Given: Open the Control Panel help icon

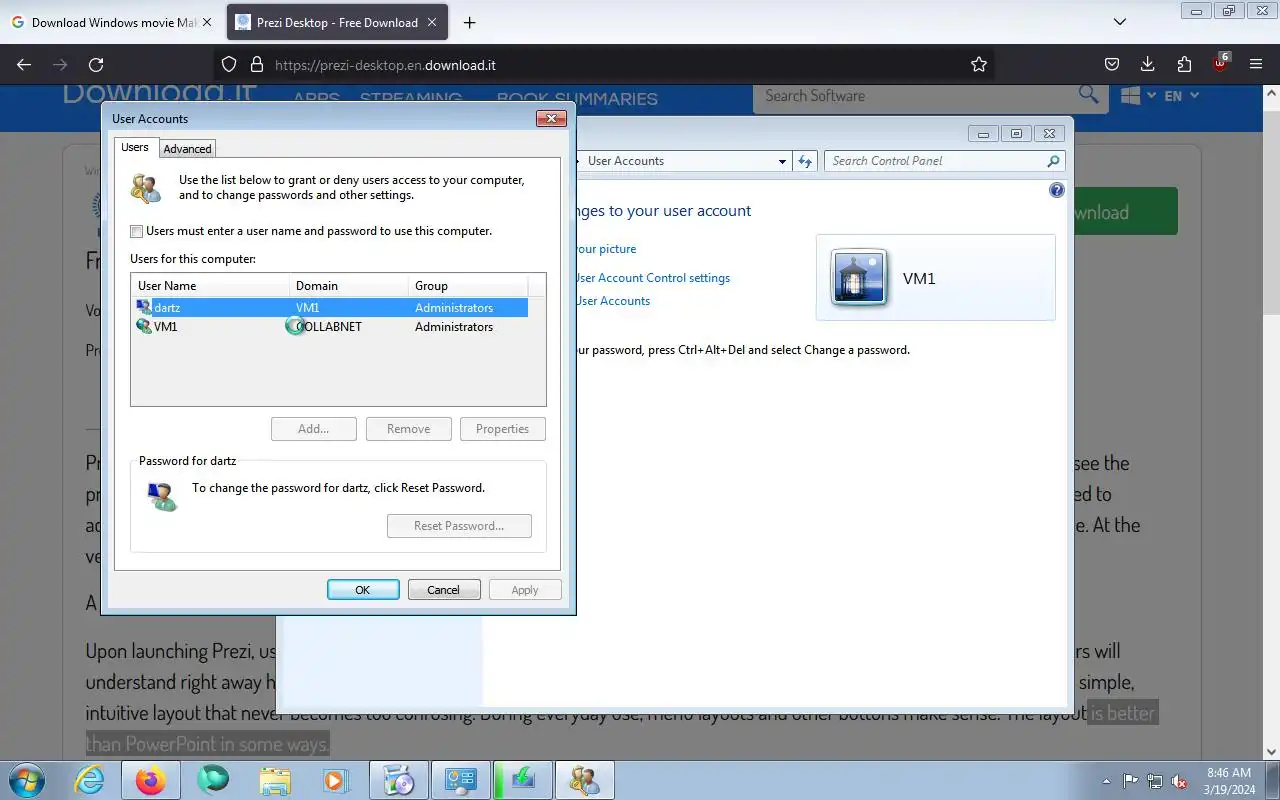Looking at the screenshot, I should 1057,190.
